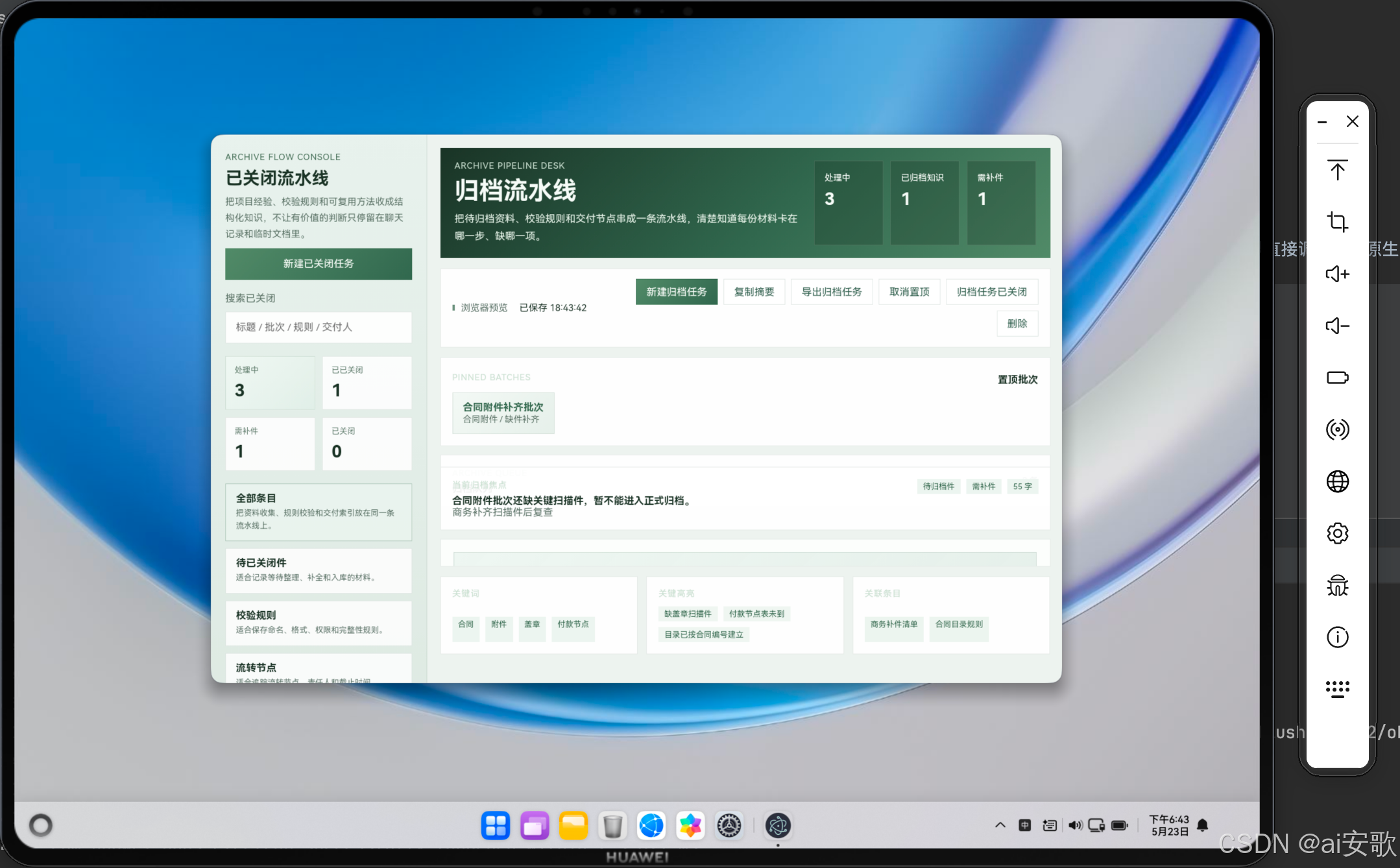The image size is (1400, 868).
Task: Click the 付款节点表未到 highlight tag
Action: point(756,614)
